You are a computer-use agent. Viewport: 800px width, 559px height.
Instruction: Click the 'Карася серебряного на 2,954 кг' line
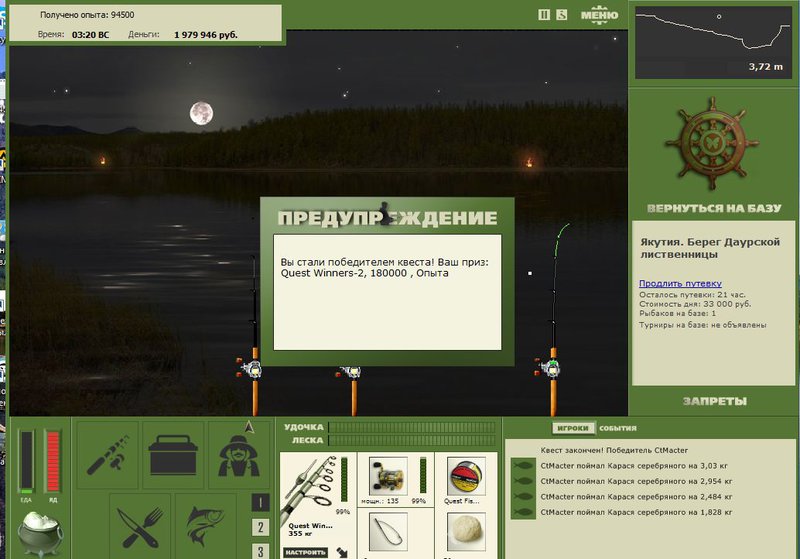[x=636, y=481]
